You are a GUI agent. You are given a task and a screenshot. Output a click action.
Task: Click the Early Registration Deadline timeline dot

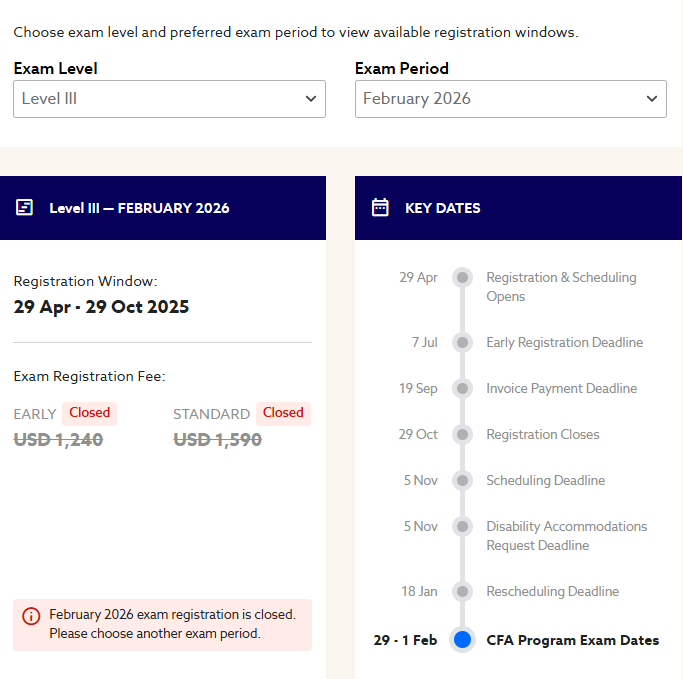pos(462,343)
